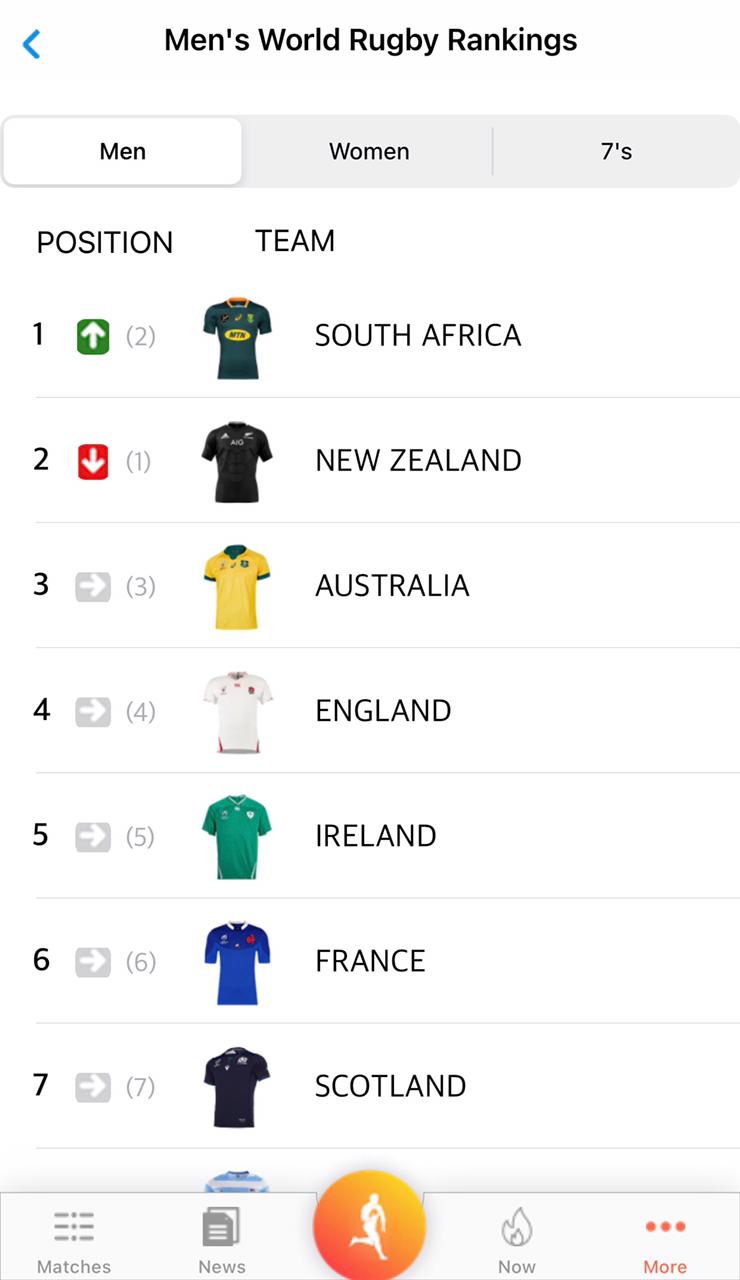Tap the New Zealand black jersey

(x=237, y=462)
